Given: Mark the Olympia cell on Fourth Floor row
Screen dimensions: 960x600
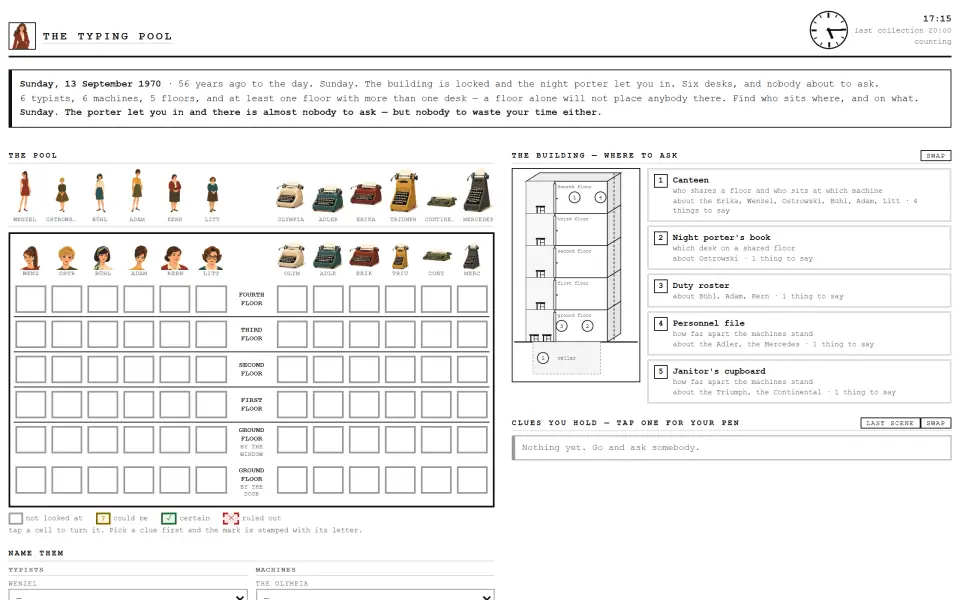Looking at the screenshot, I should pyautogui.click(x=292, y=299).
